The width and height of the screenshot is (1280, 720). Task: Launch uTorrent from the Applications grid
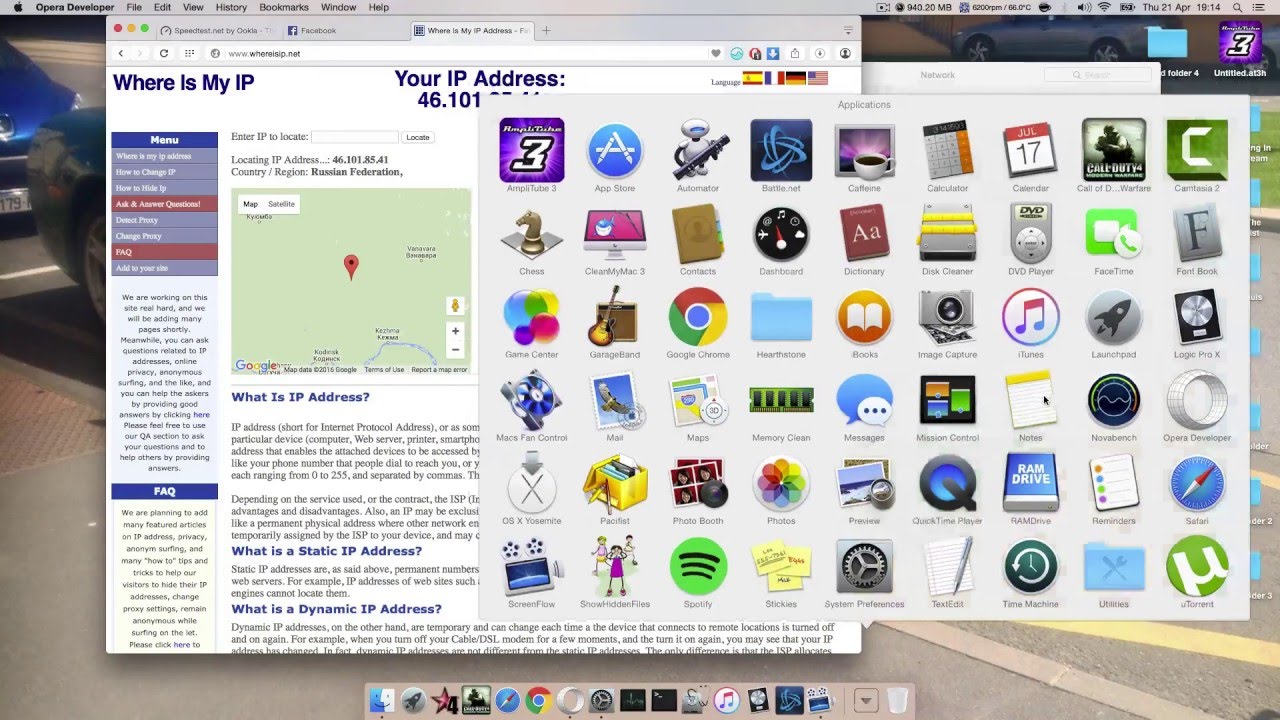tap(1197, 565)
